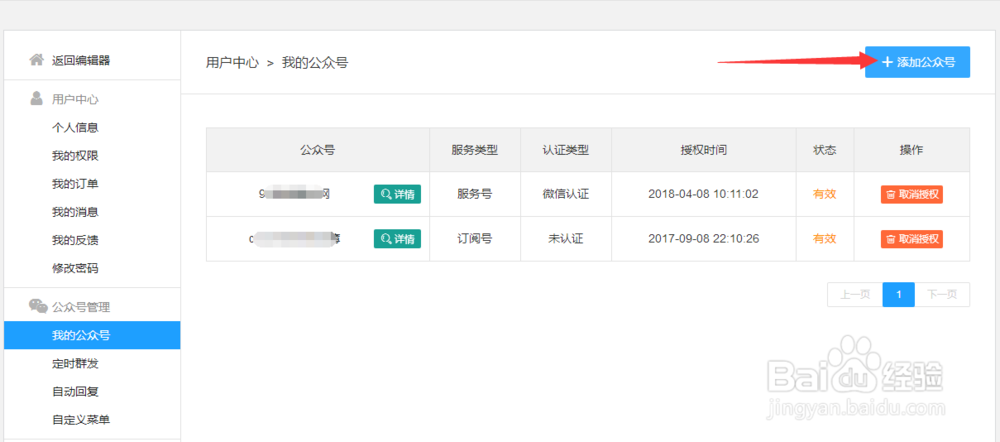Click the blurred account name in 服务号 row
Viewport: 1000px width, 442px height.
[294, 194]
